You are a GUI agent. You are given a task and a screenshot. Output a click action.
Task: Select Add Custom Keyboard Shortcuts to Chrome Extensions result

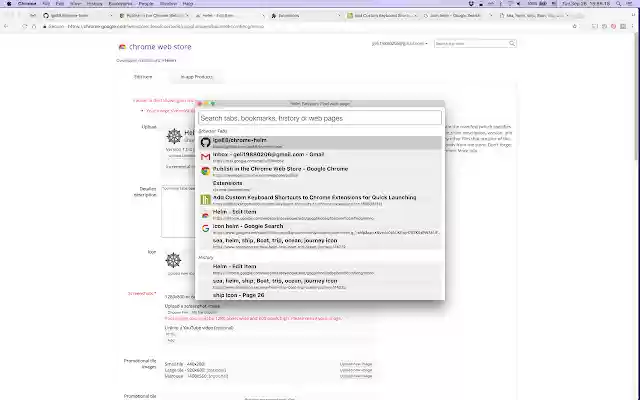(320, 200)
